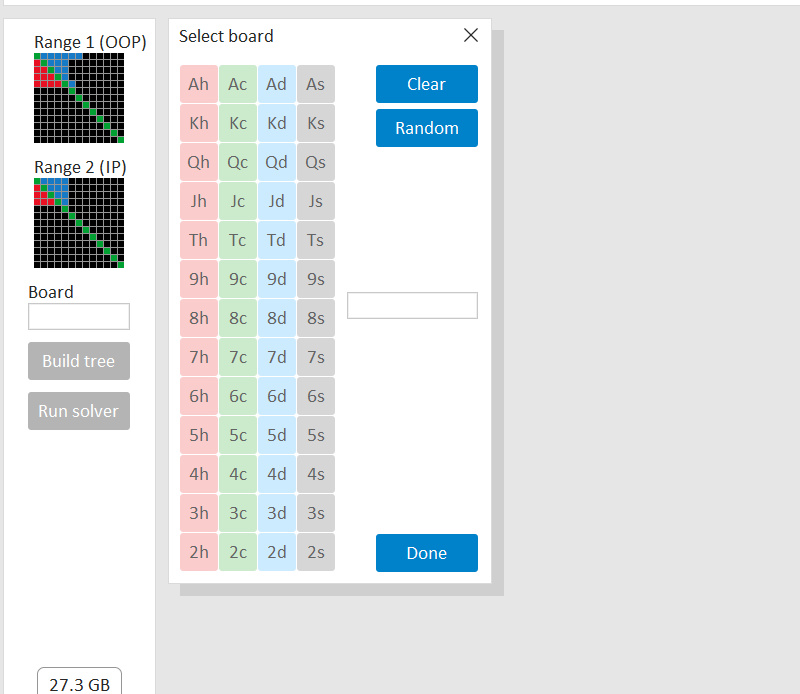The image size is (800, 694).
Task: Confirm board with Done button
Action: point(426,553)
